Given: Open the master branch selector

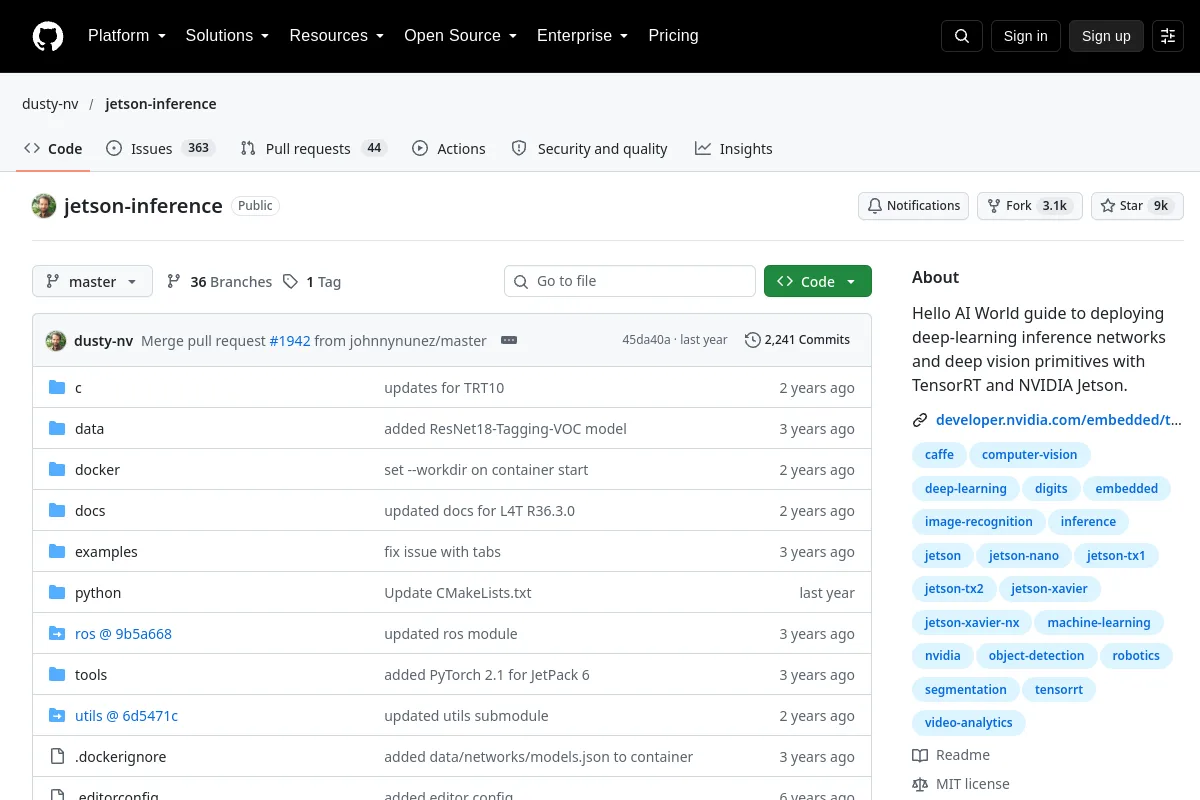Looking at the screenshot, I should coord(92,282).
